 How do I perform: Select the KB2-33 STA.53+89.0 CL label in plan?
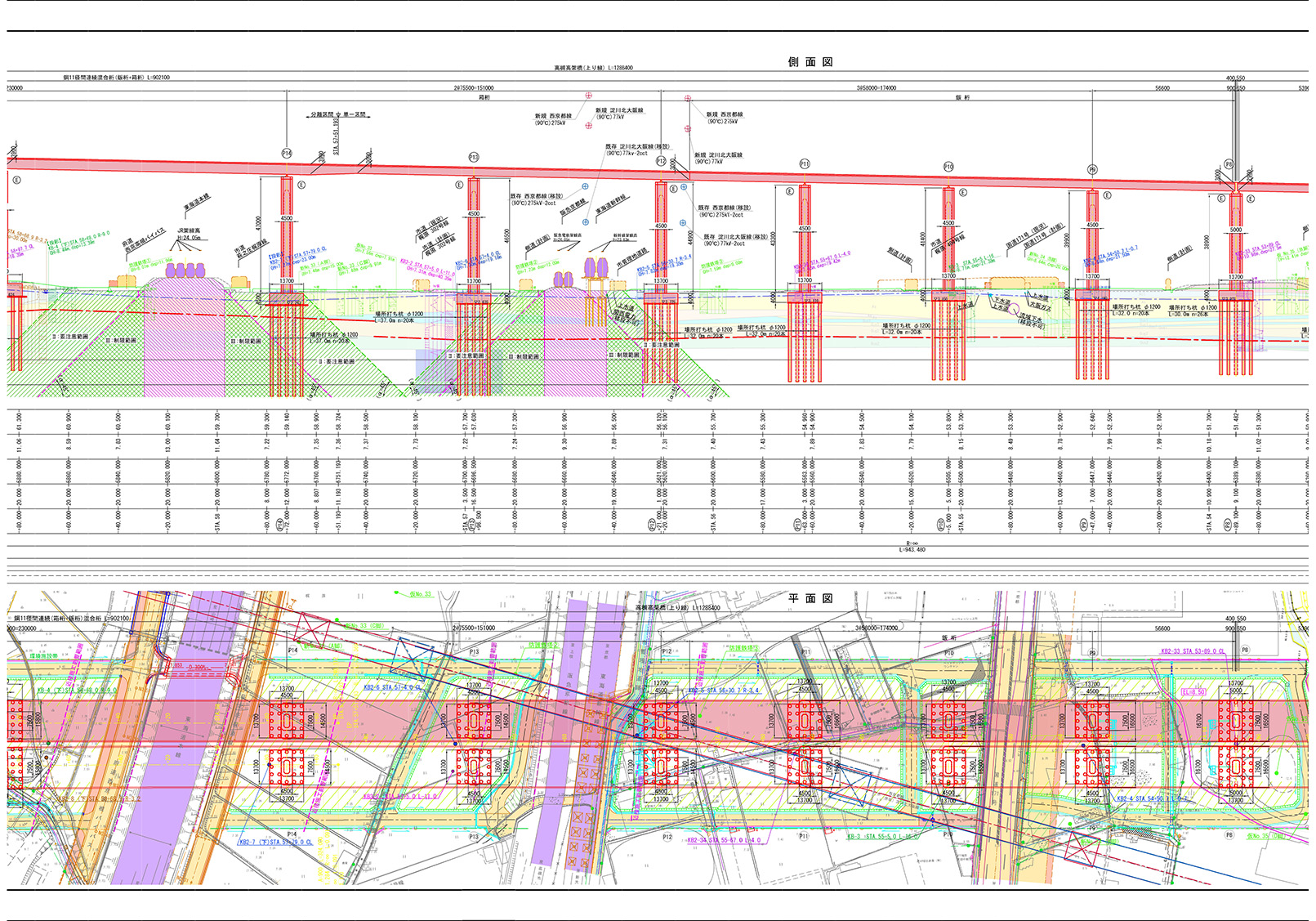pos(1193,651)
